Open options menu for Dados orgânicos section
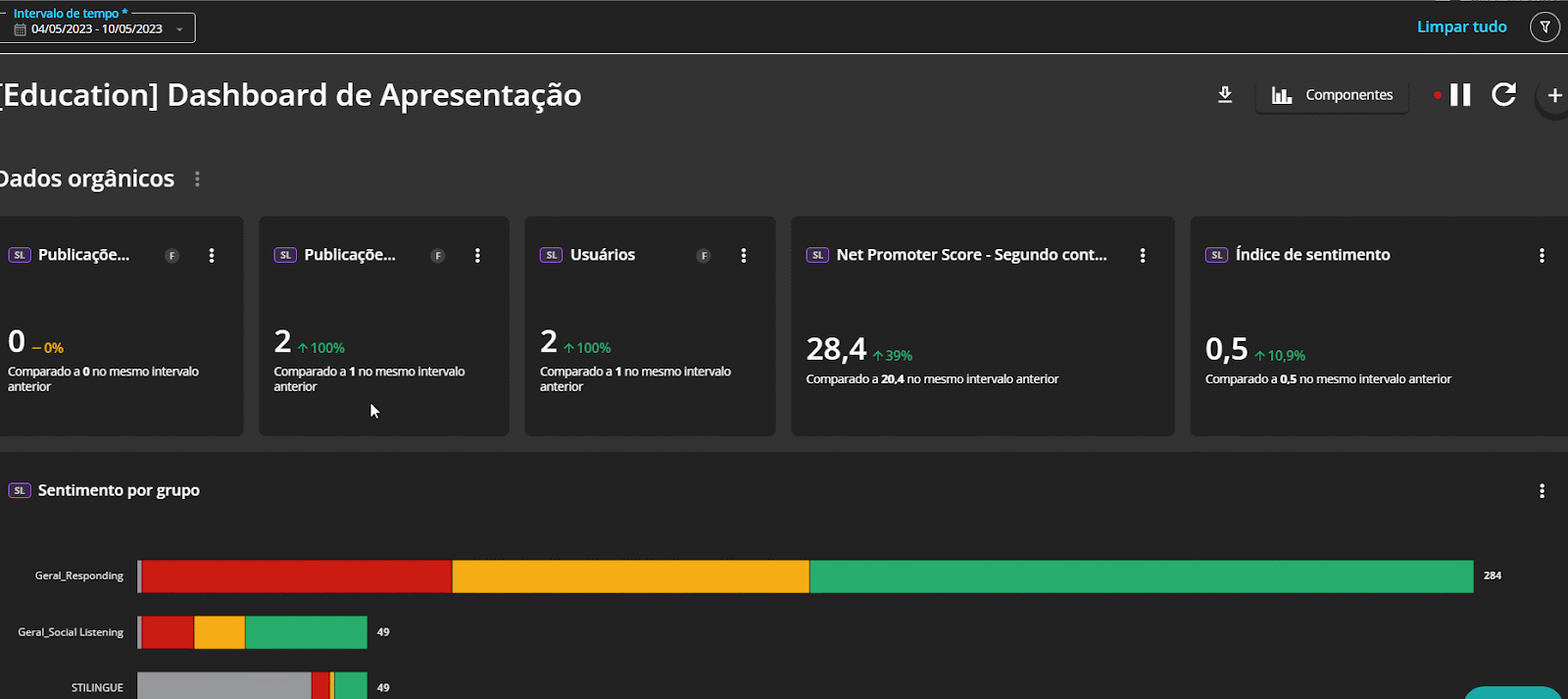Viewport: 1568px width, 699px height. coord(197,179)
